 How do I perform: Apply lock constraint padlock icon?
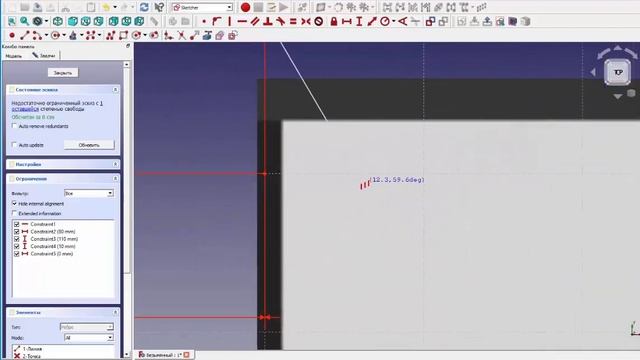[333, 21]
